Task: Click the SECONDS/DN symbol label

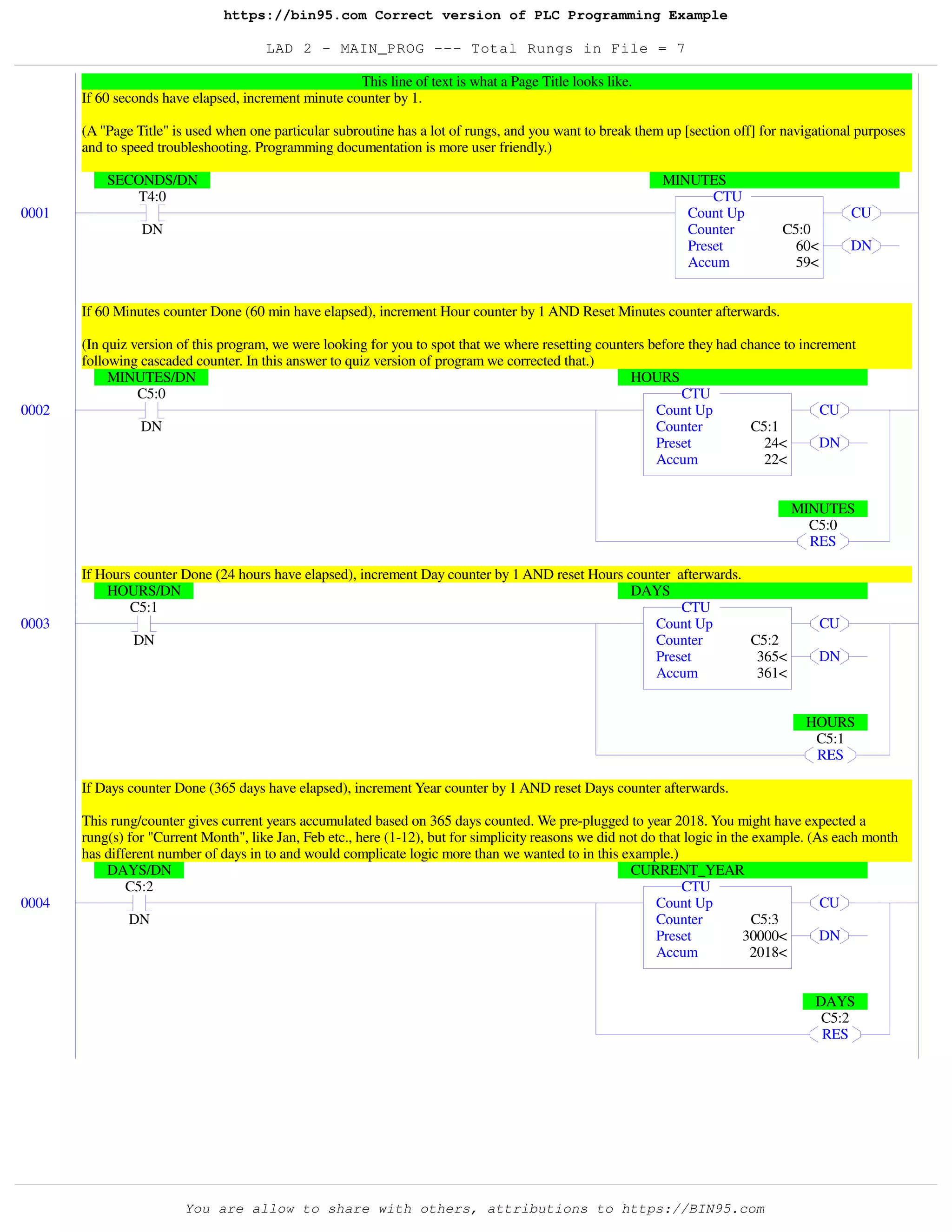Action: [x=152, y=180]
